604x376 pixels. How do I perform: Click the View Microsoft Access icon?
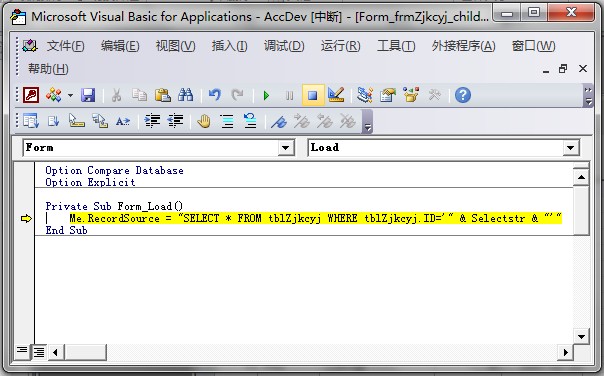coord(31,95)
